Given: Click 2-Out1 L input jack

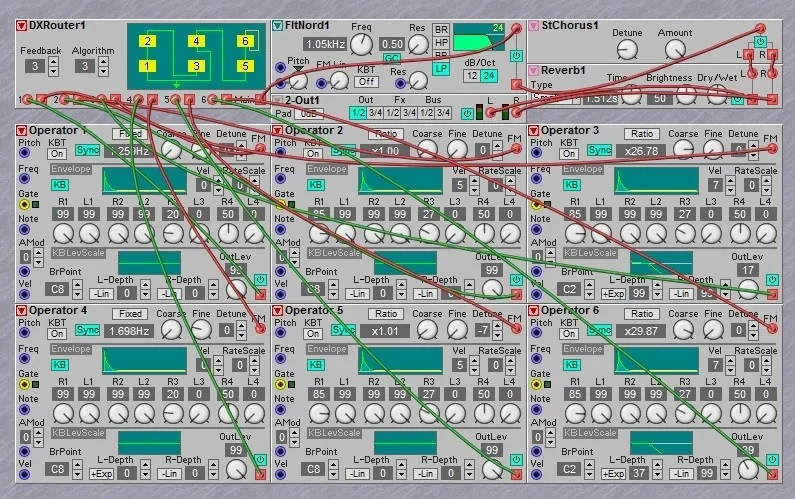Looking at the screenshot, I should [x=490, y=113].
